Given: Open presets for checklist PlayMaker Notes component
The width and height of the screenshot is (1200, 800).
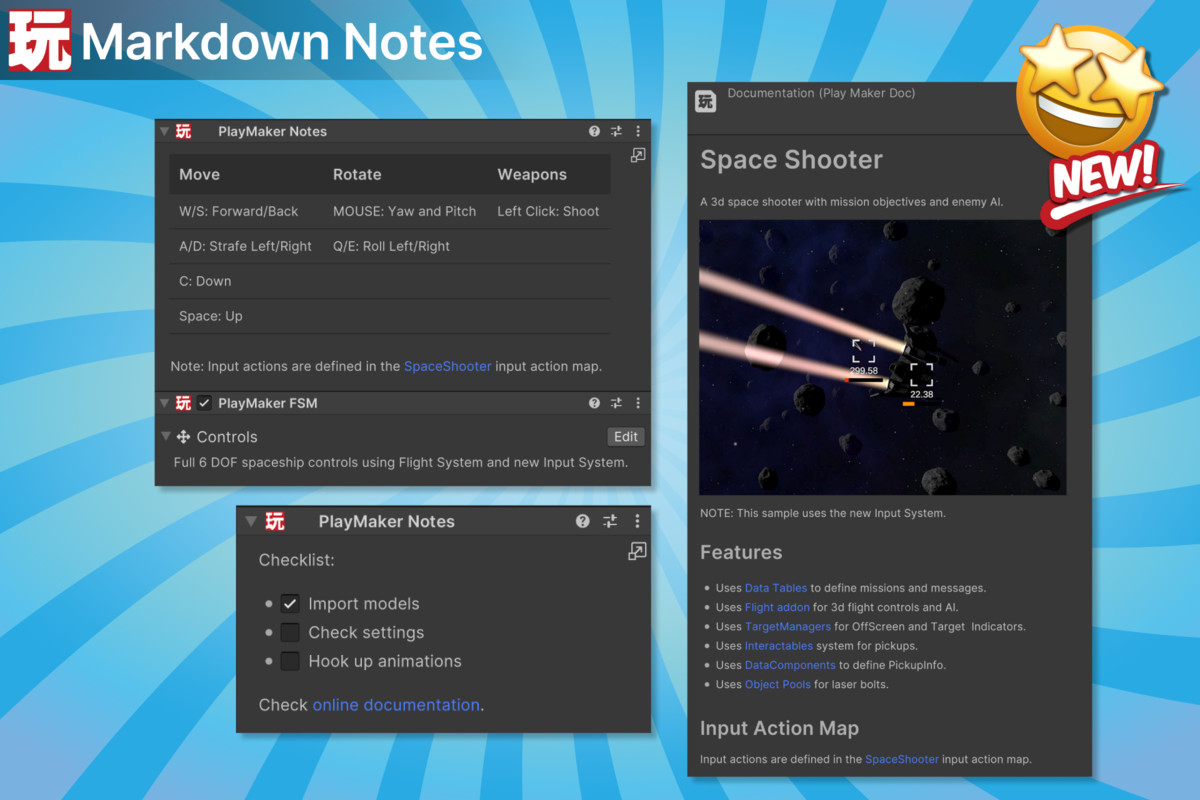Looking at the screenshot, I should pos(610,521).
